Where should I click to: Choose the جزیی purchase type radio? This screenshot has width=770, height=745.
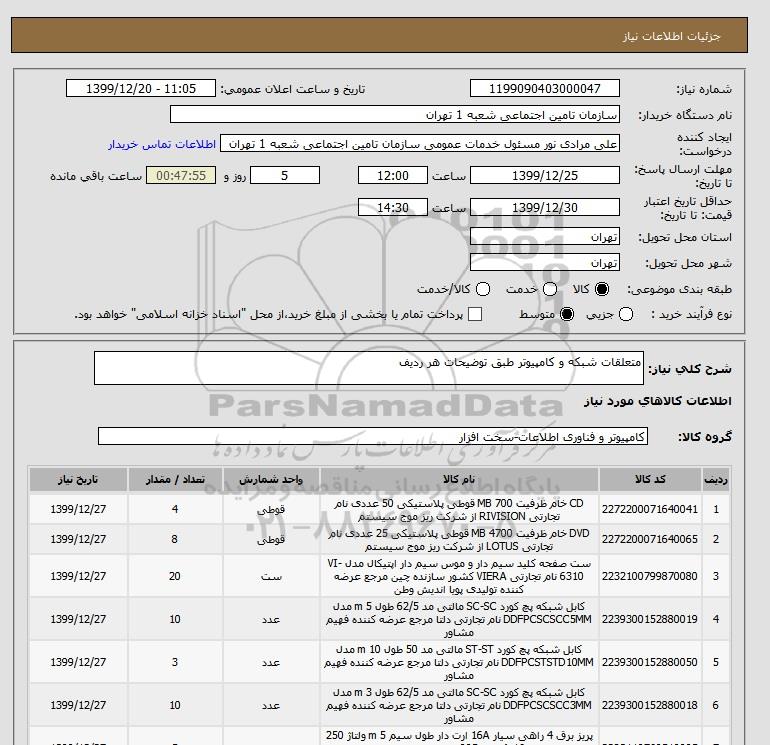(626, 314)
